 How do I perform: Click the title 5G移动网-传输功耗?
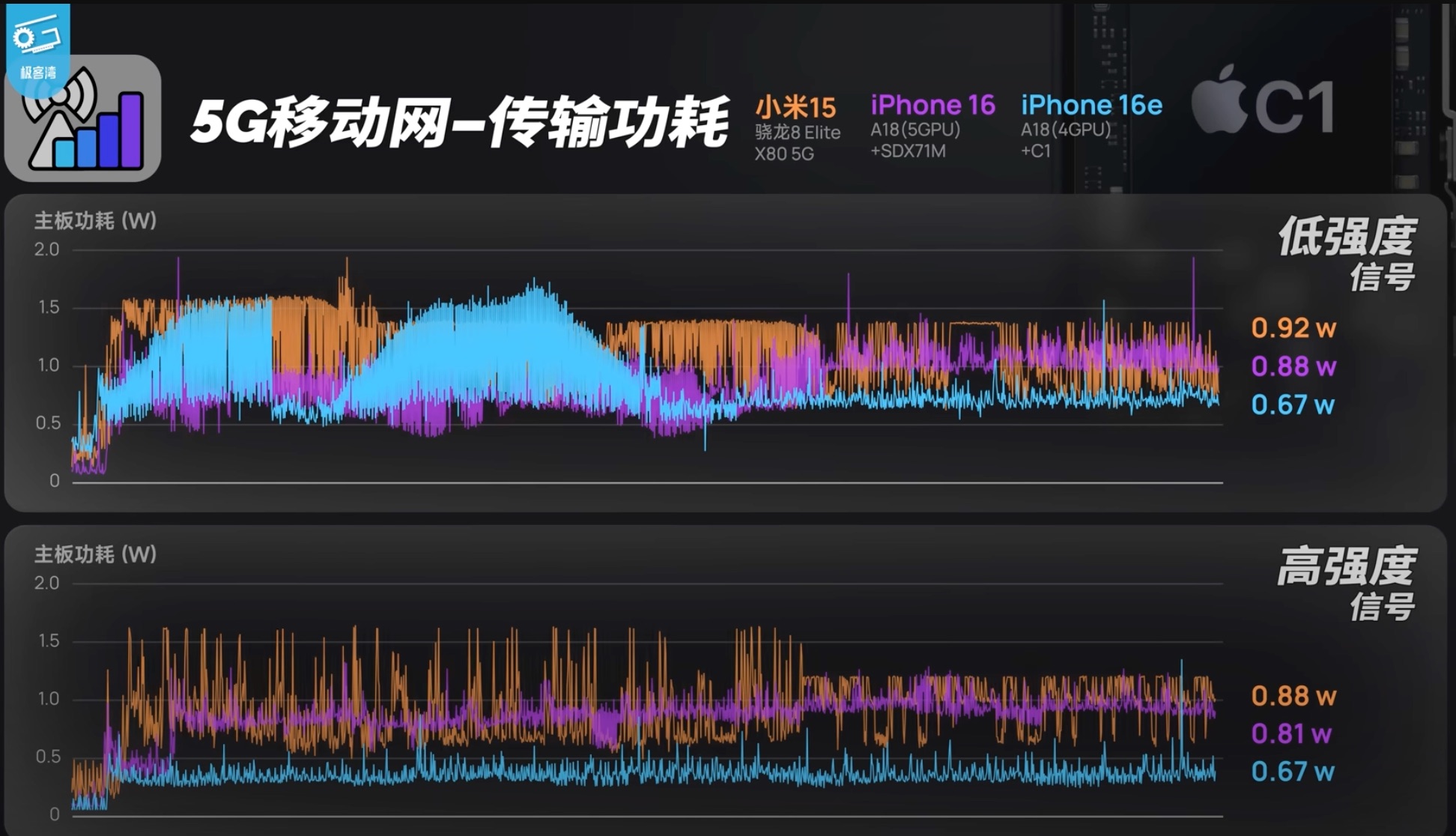click(x=460, y=121)
